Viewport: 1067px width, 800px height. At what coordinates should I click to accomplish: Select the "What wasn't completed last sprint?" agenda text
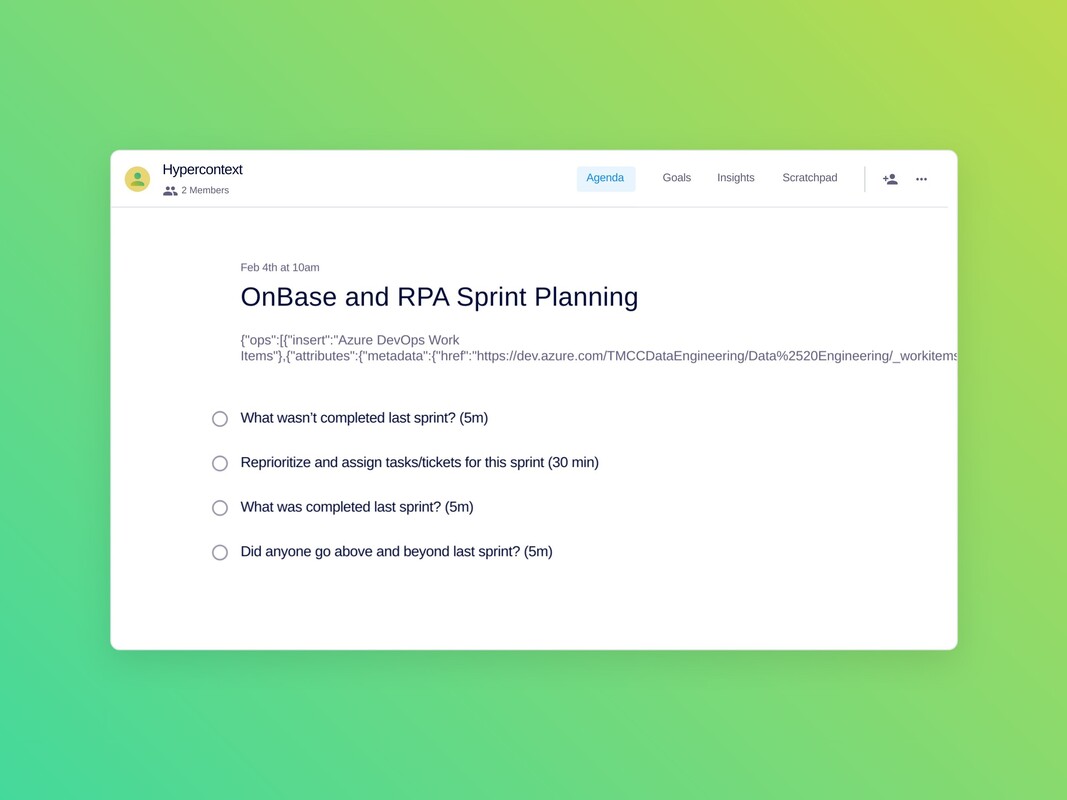click(x=363, y=418)
